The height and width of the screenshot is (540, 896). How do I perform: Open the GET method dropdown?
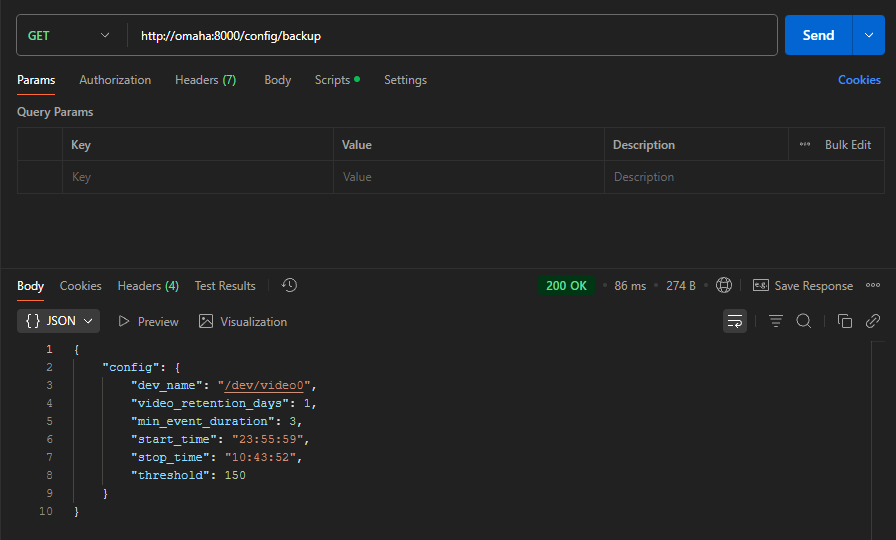[x=69, y=35]
